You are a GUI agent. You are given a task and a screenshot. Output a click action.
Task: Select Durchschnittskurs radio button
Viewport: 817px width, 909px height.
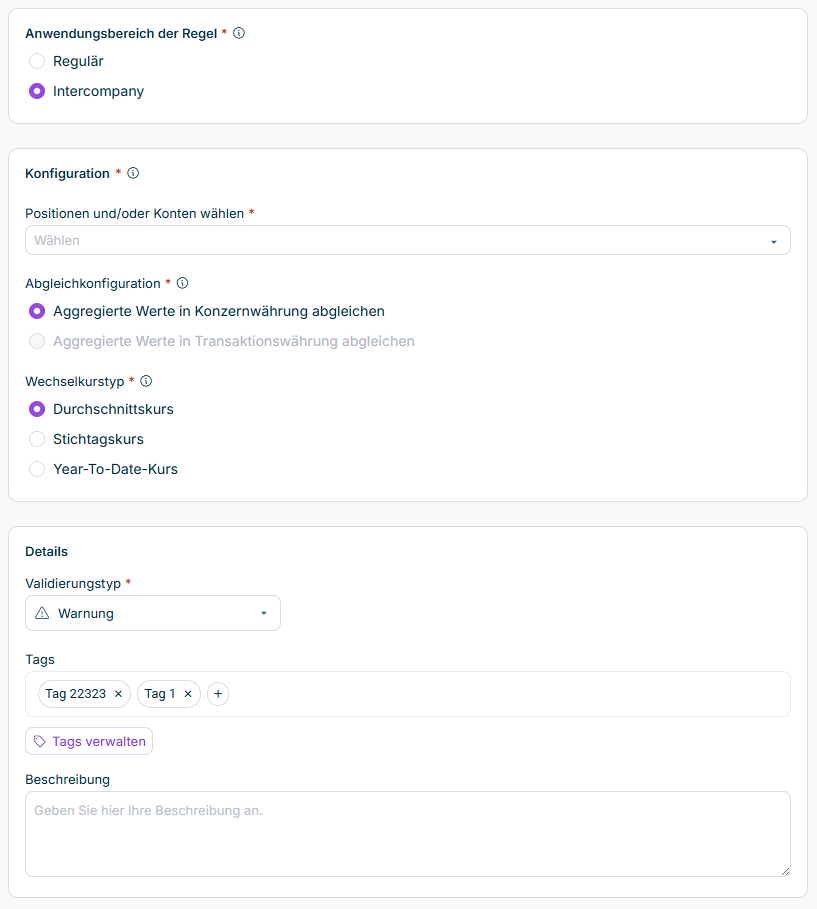[37, 409]
